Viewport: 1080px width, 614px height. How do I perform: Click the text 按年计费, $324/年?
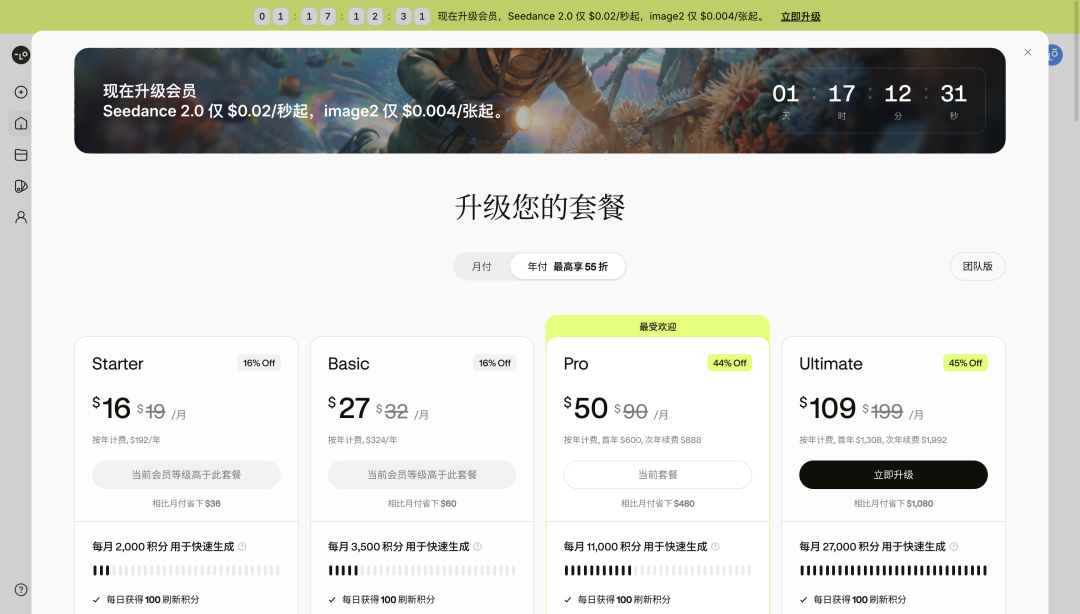click(x=362, y=440)
